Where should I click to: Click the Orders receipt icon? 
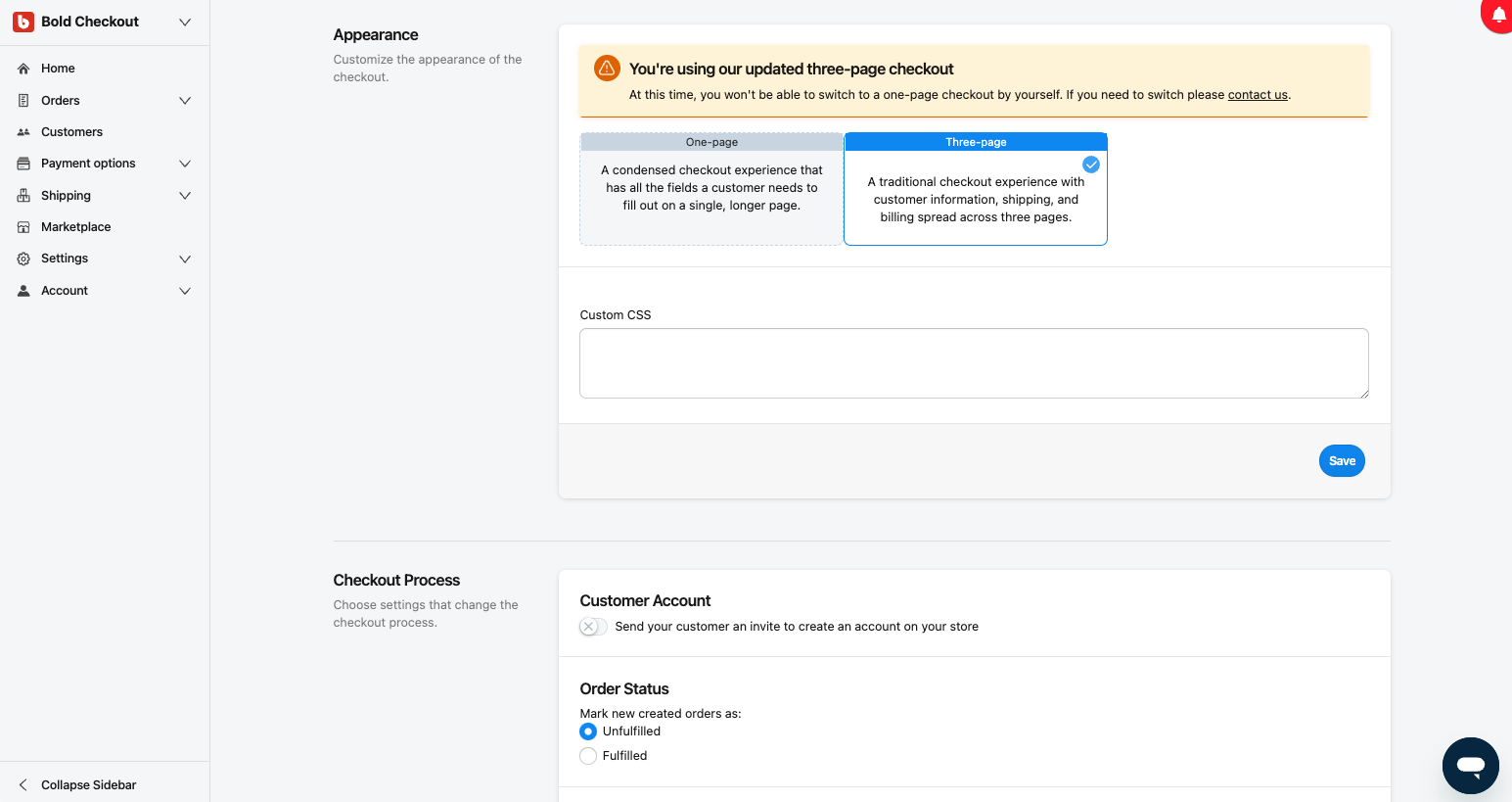pos(23,101)
